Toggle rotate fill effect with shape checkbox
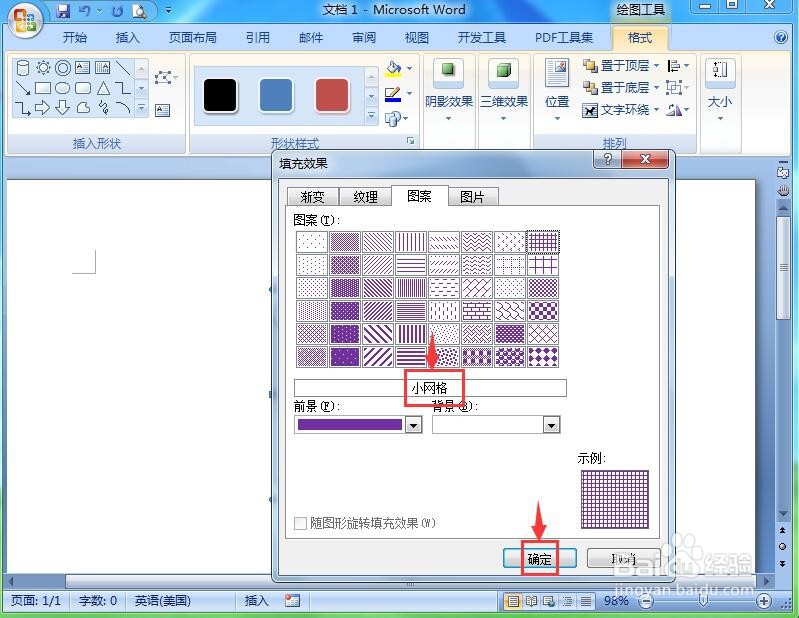The width and height of the screenshot is (799, 618). point(301,523)
